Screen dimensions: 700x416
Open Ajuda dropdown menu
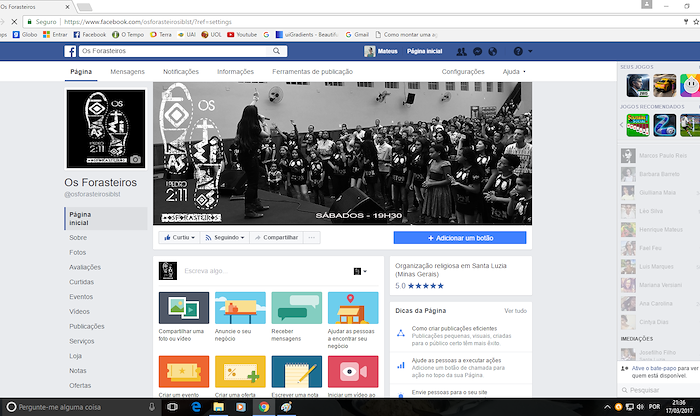pyautogui.click(x=514, y=71)
